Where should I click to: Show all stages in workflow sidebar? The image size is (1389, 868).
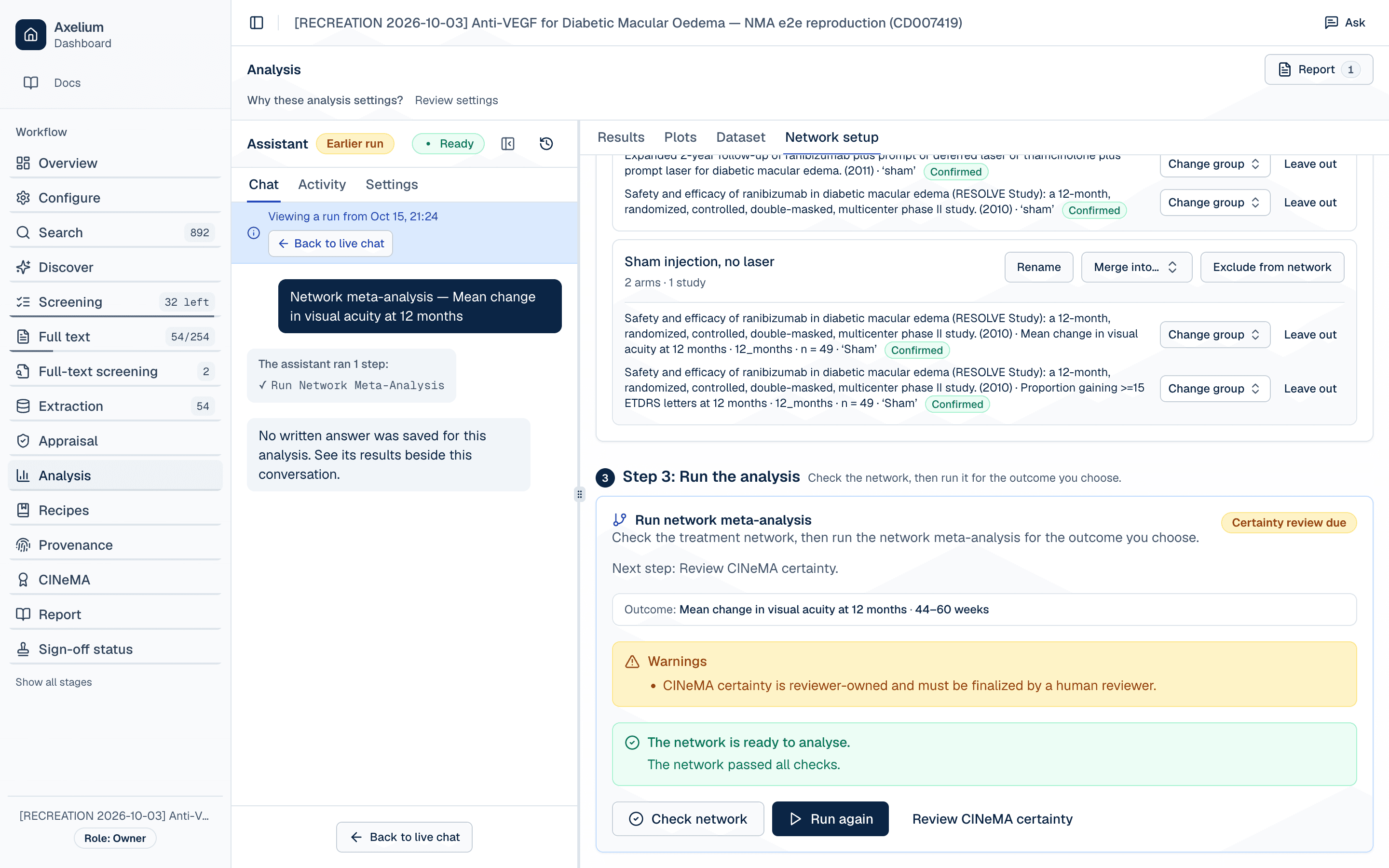[x=54, y=682]
